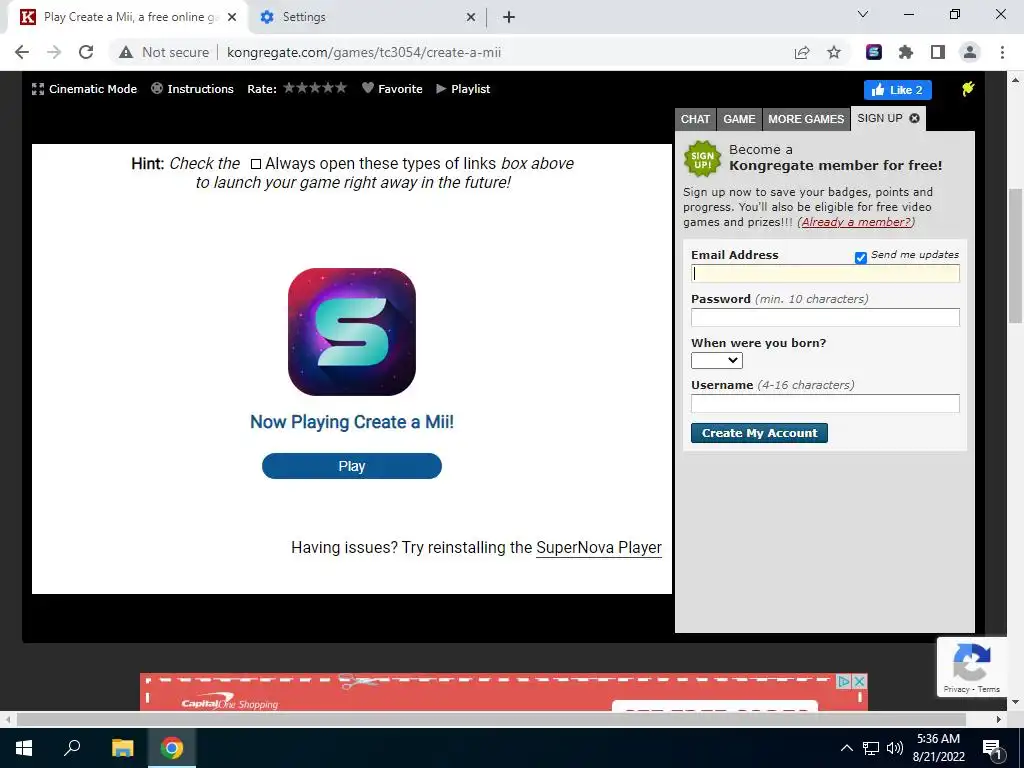Uncheck Send me updates checkbox
The height and width of the screenshot is (768, 1024).
(x=861, y=257)
